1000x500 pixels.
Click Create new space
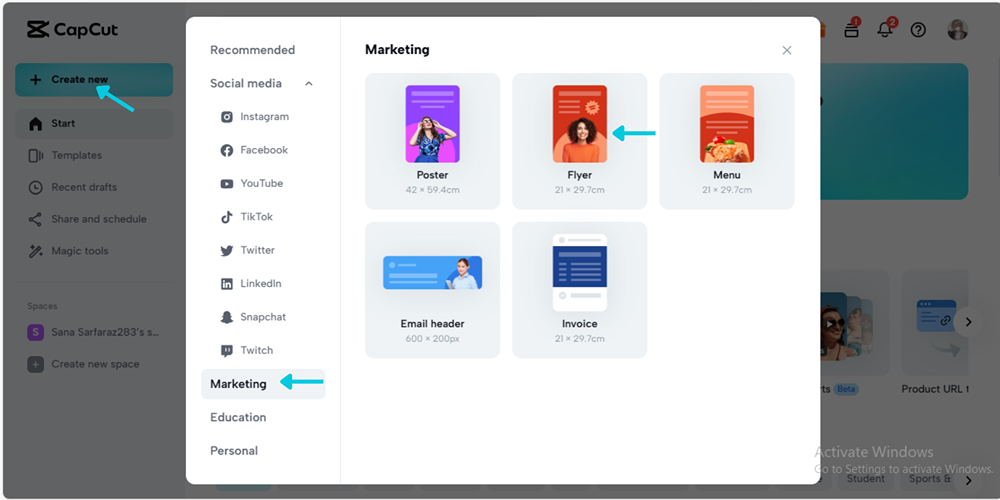(x=94, y=364)
